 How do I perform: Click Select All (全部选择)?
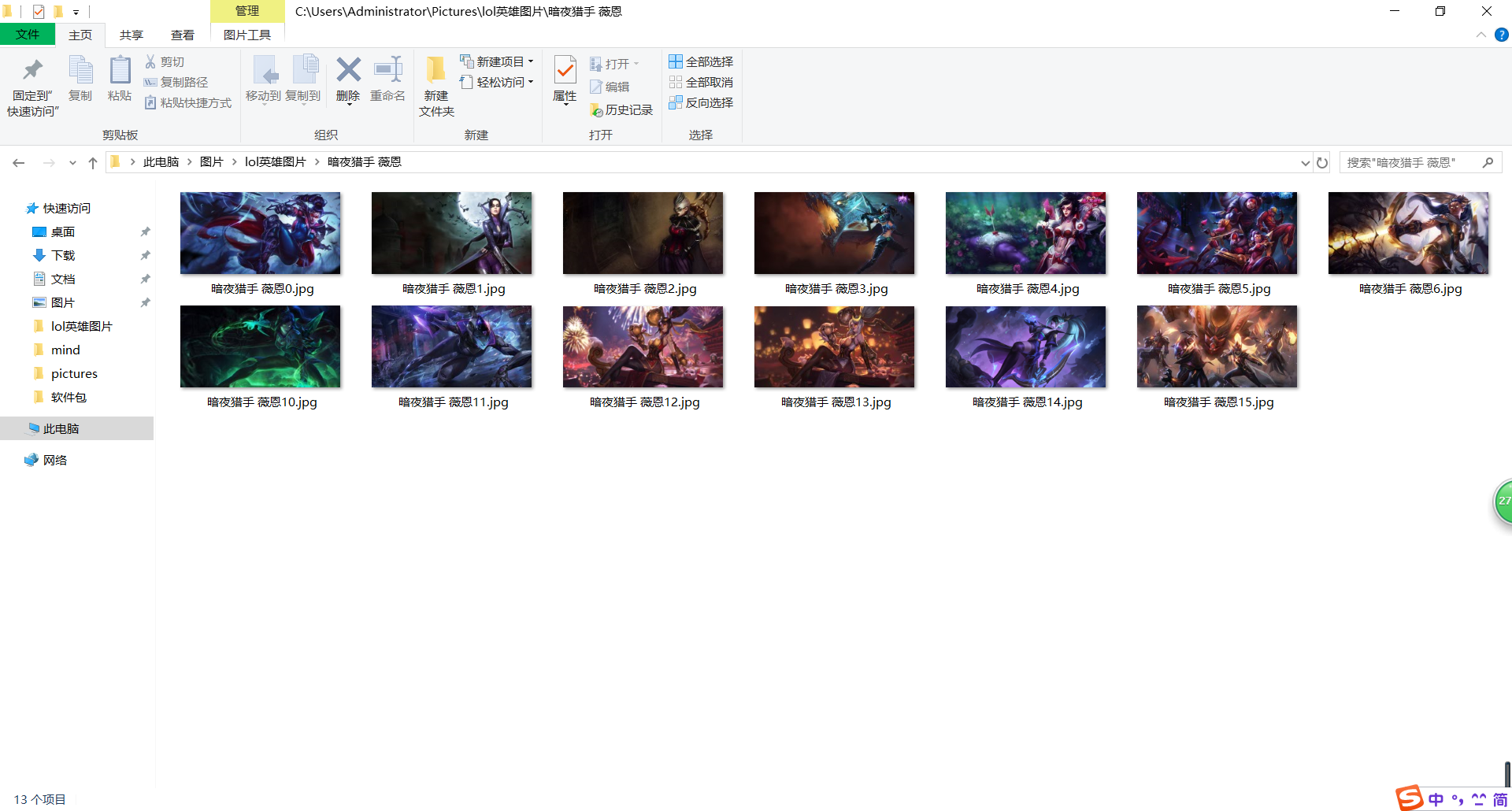coord(701,61)
